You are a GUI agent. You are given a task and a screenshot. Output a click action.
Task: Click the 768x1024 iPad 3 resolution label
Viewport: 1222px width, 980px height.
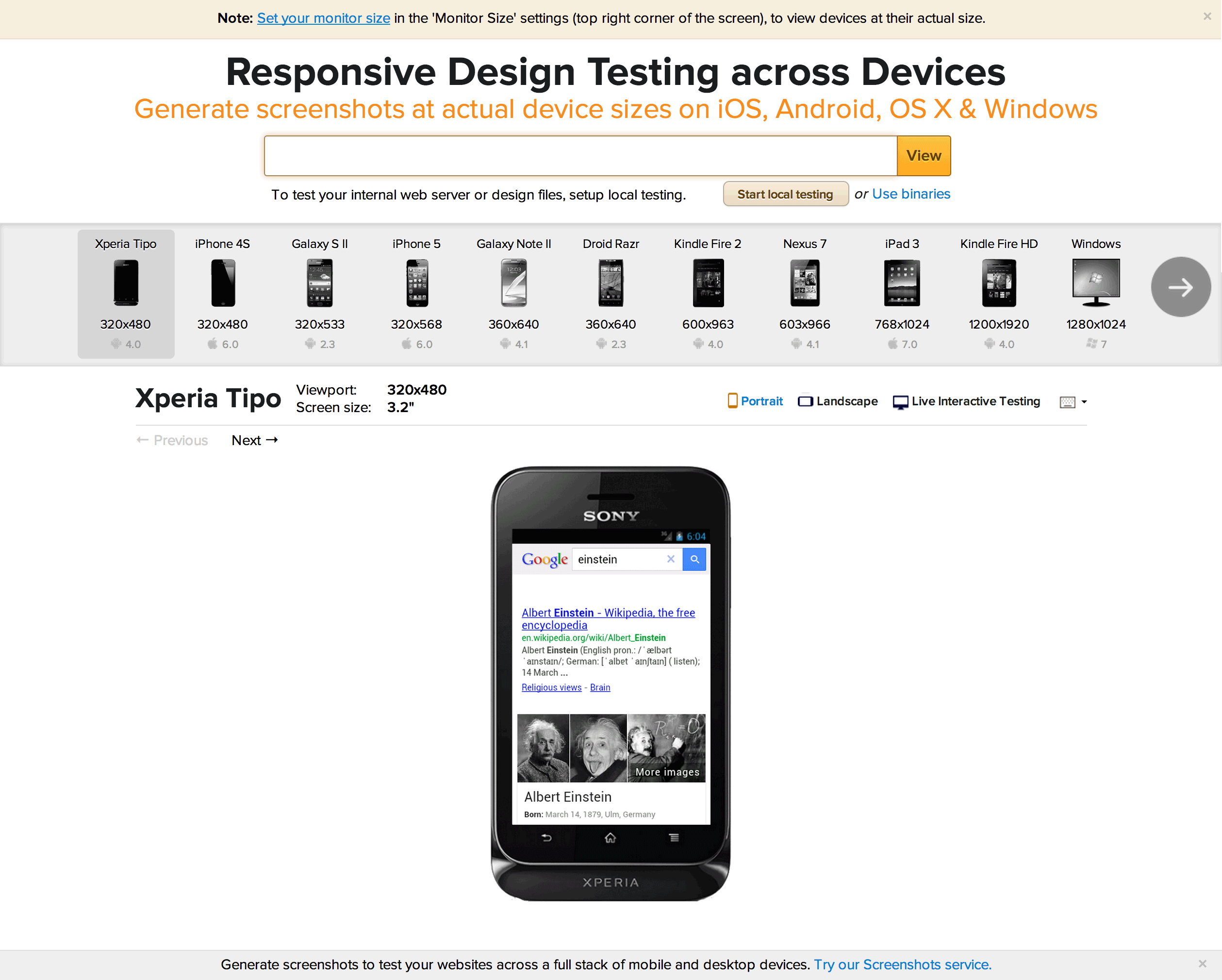click(902, 324)
